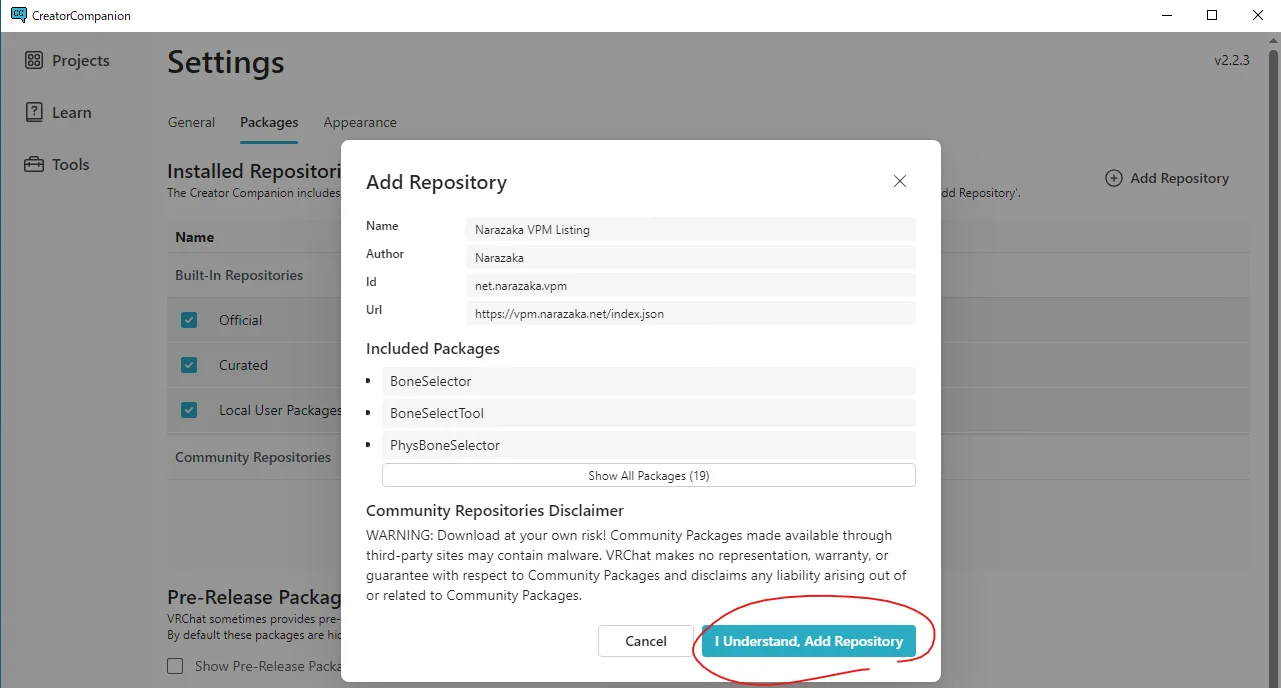1281x688 pixels.
Task: Uncheck the Official repository checkbox
Action: 189,320
